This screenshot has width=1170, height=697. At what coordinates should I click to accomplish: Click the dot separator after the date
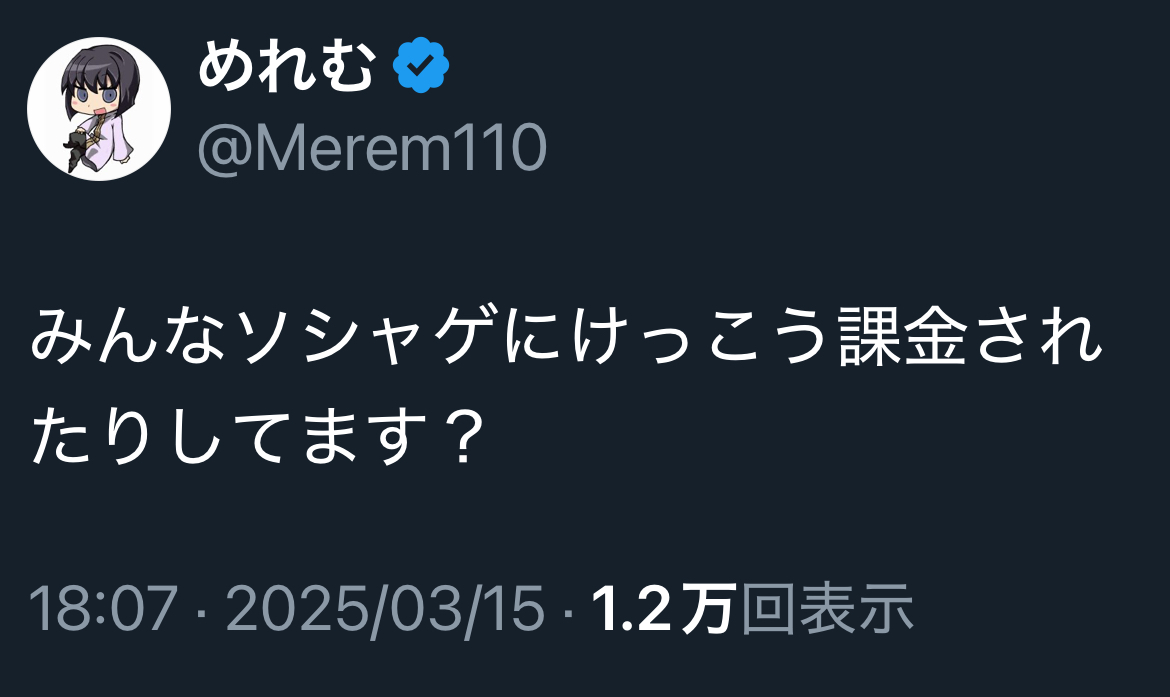(569, 610)
